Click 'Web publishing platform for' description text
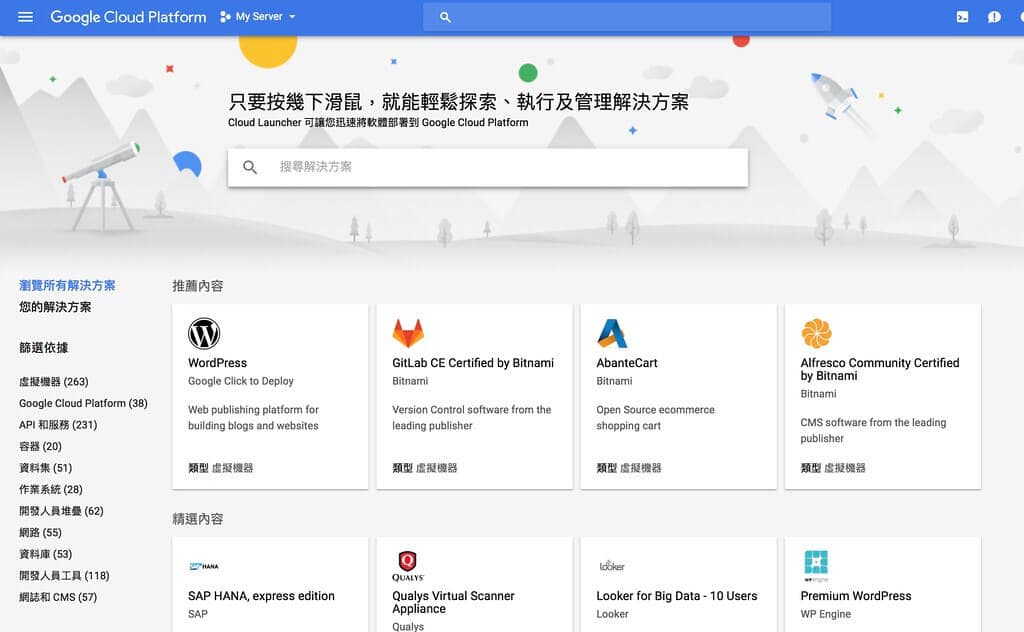 (253, 410)
